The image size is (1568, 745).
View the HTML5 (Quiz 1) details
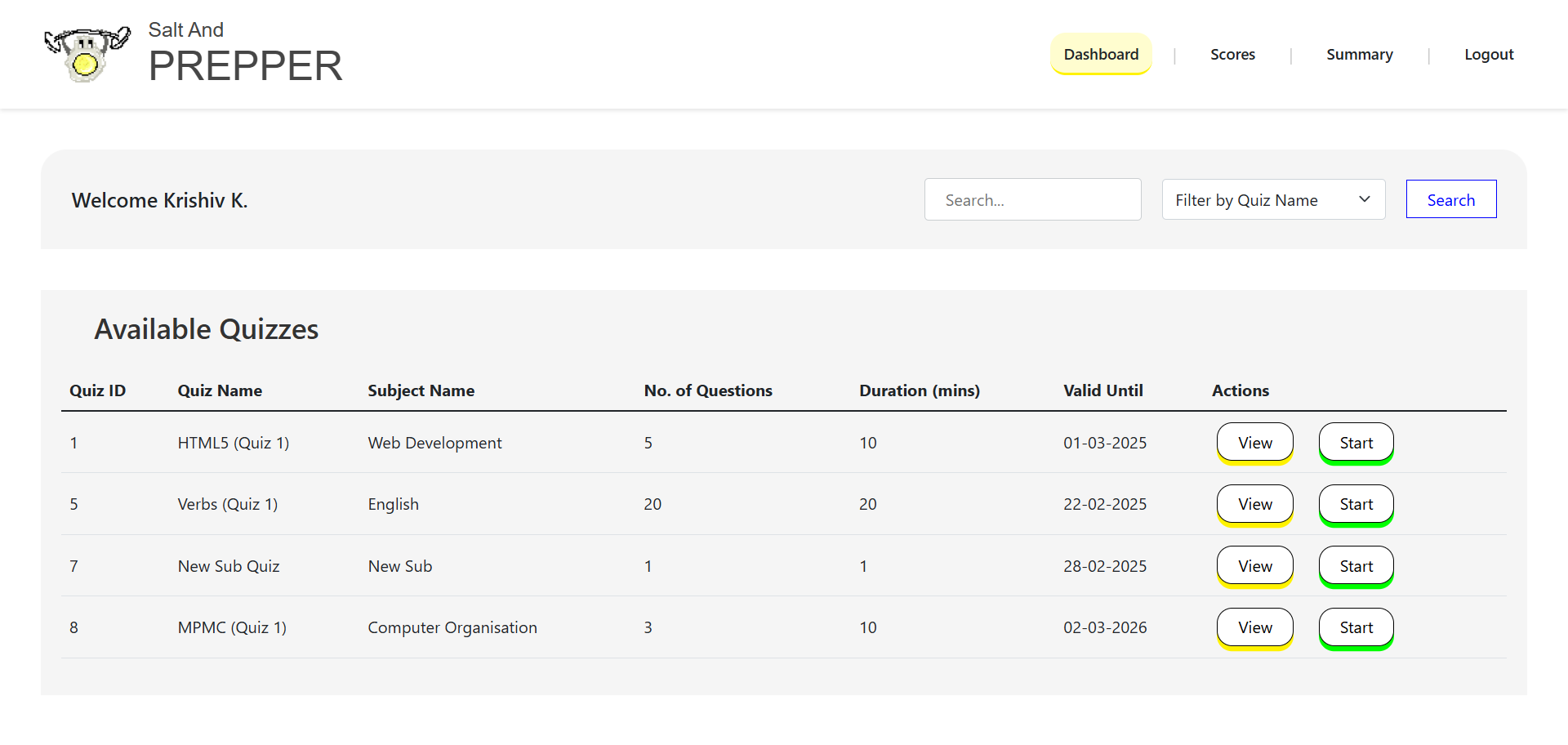[1254, 443]
